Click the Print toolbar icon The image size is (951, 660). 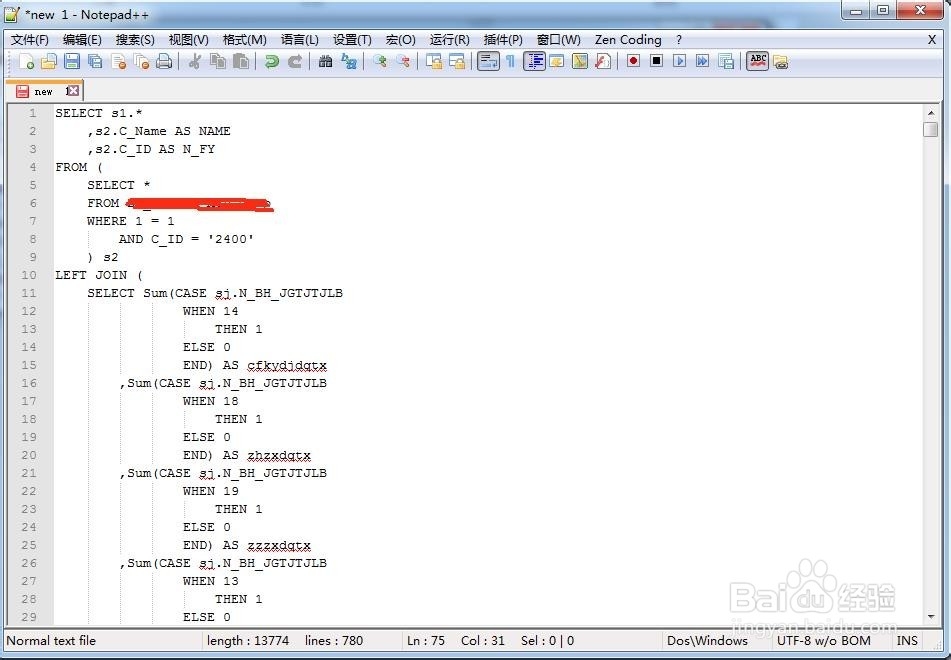point(163,61)
